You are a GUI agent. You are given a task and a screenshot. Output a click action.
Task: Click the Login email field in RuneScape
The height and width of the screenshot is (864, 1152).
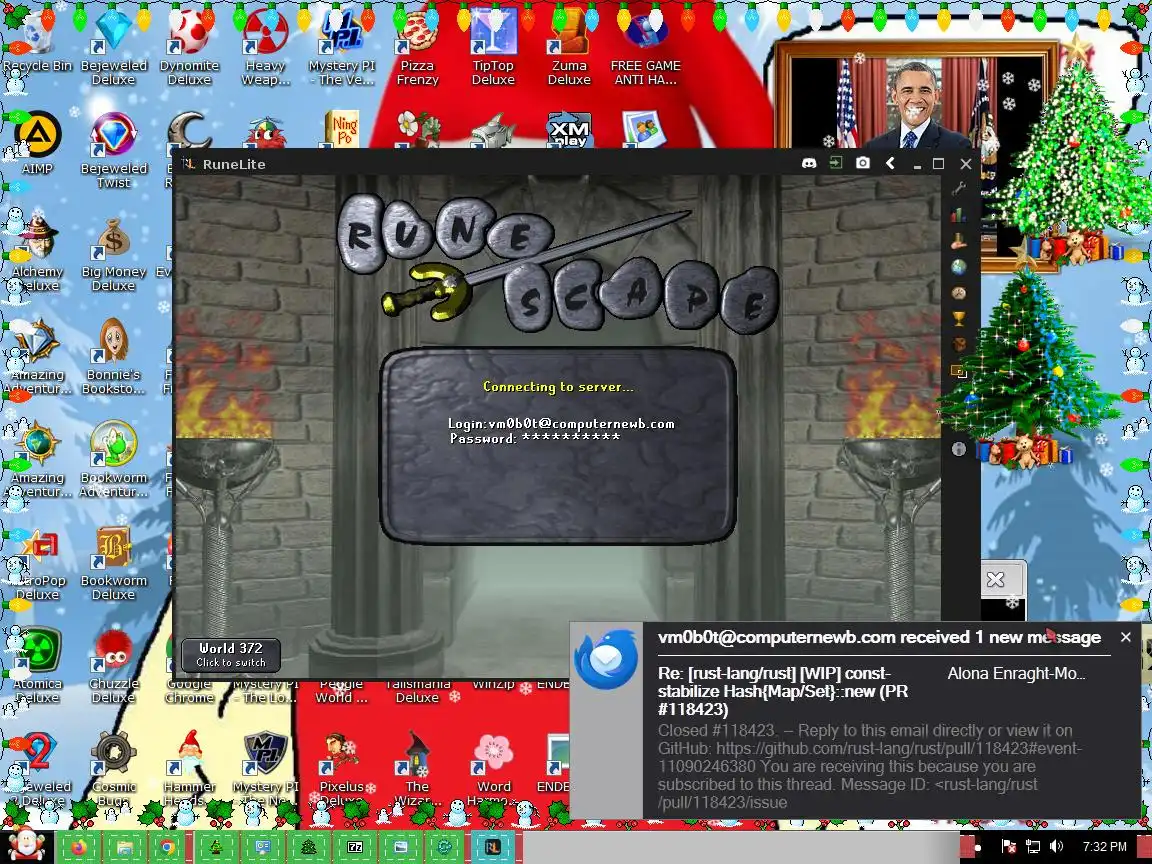click(x=561, y=423)
